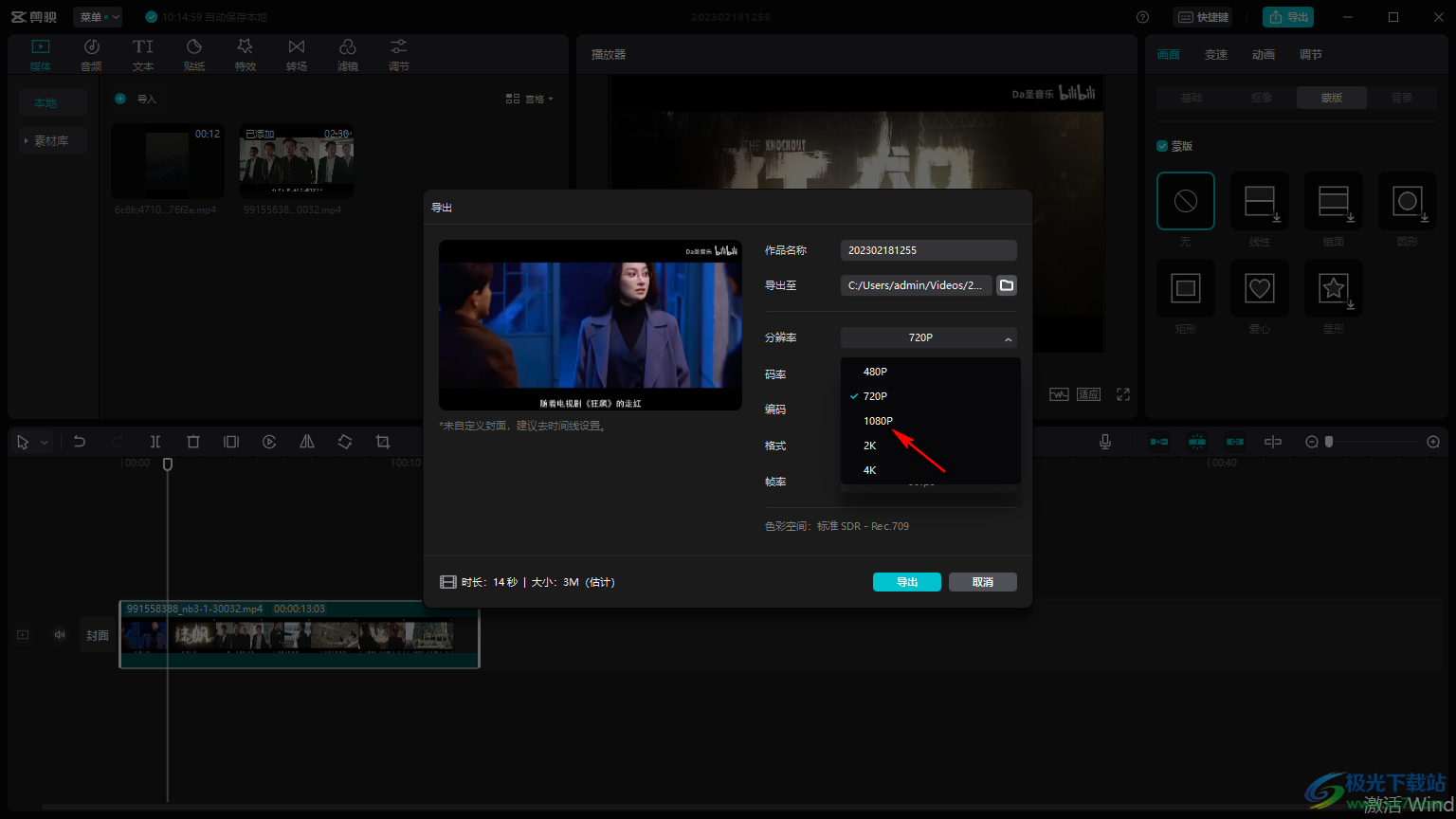Click the export path field
Screen dimensions: 1456x819
pos(916,285)
